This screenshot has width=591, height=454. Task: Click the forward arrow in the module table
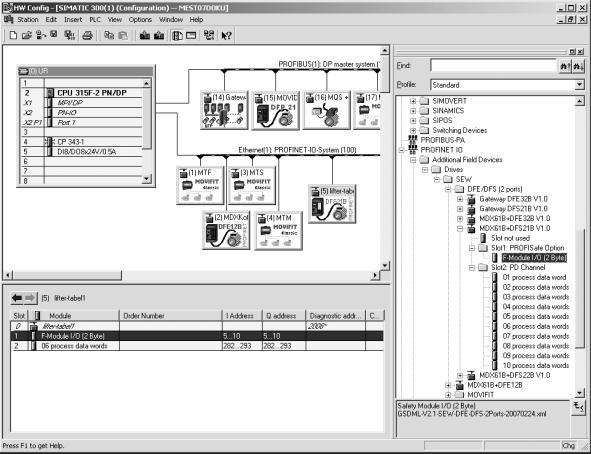(31, 298)
